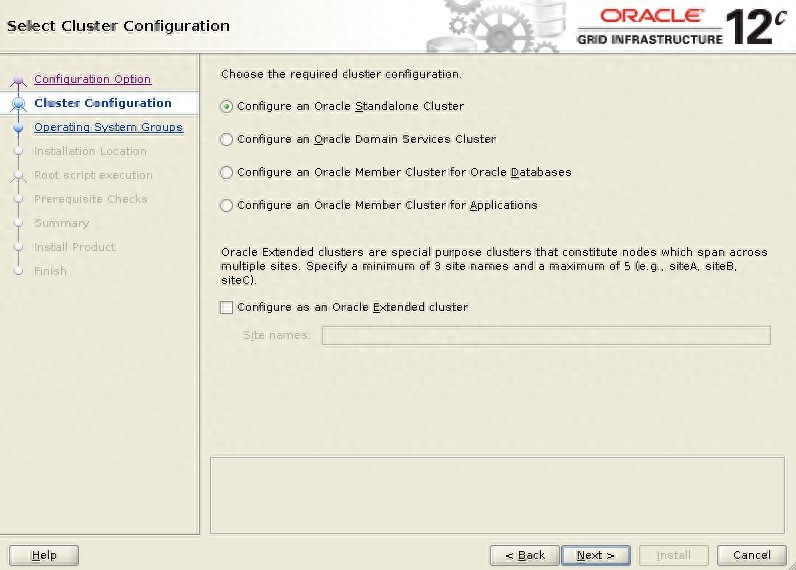Pick Oracle Member Cluster for Applications option
Image resolution: width=796 pixels, height=570 pixels.
[227, 205]
